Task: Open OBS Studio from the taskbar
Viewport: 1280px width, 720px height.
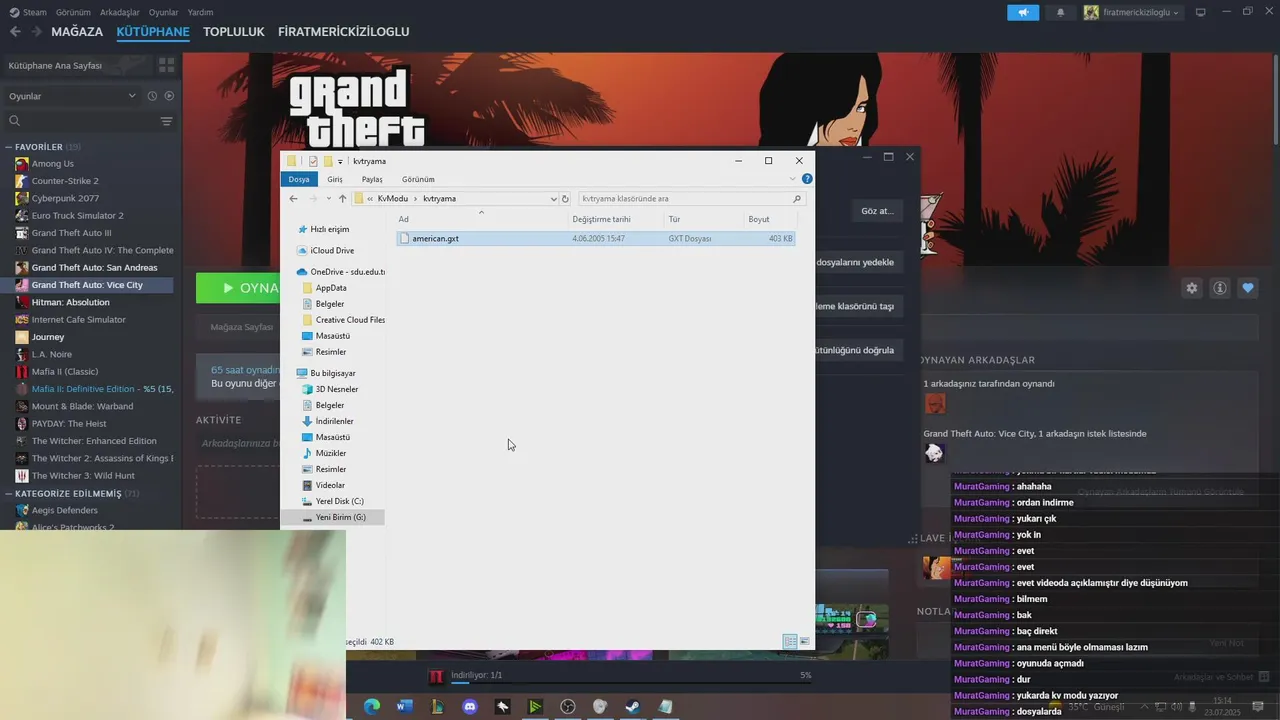Action: 568,706
